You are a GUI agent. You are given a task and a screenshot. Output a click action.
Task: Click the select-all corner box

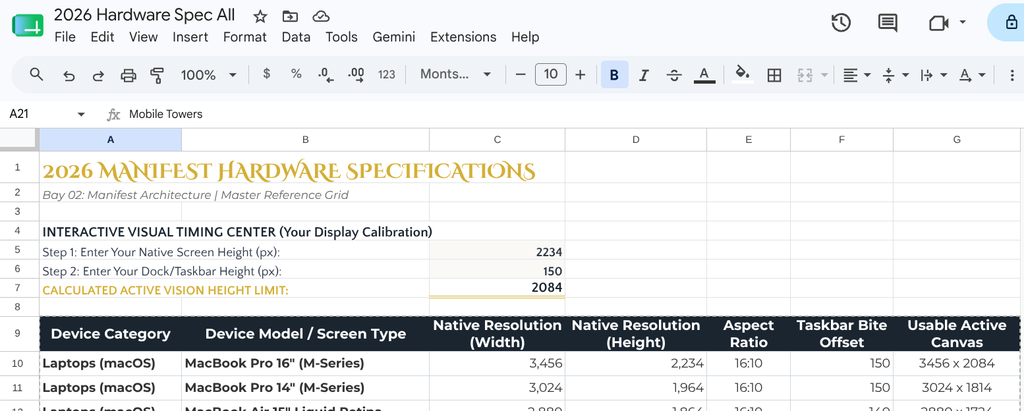(19, 139)
